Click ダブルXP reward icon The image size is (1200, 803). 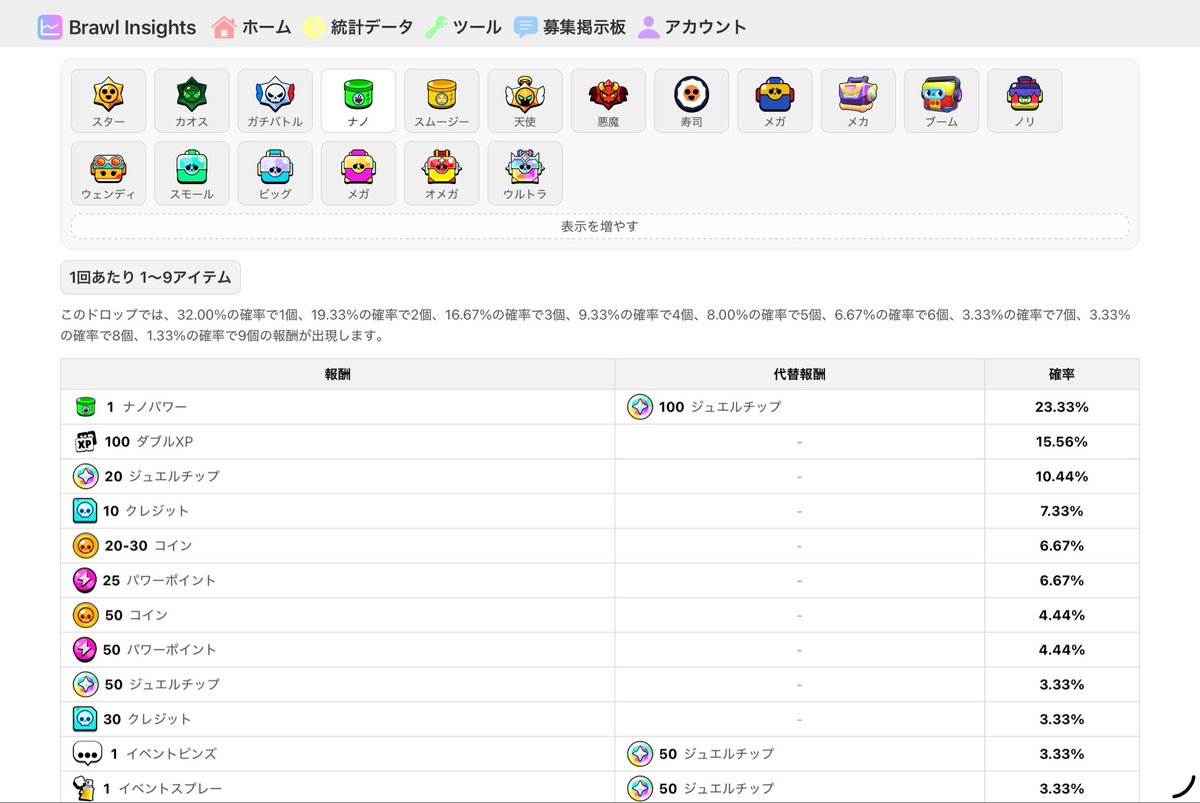(x=85, y=441)
